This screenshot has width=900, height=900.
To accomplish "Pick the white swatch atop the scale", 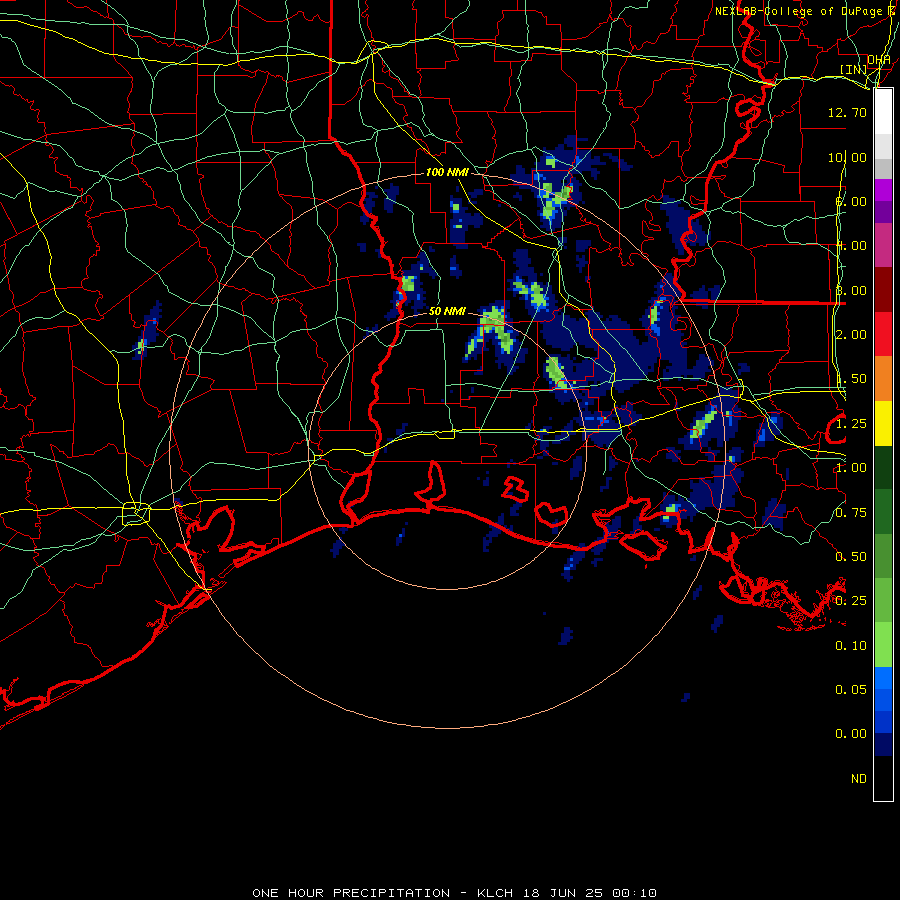I will 883,111.
